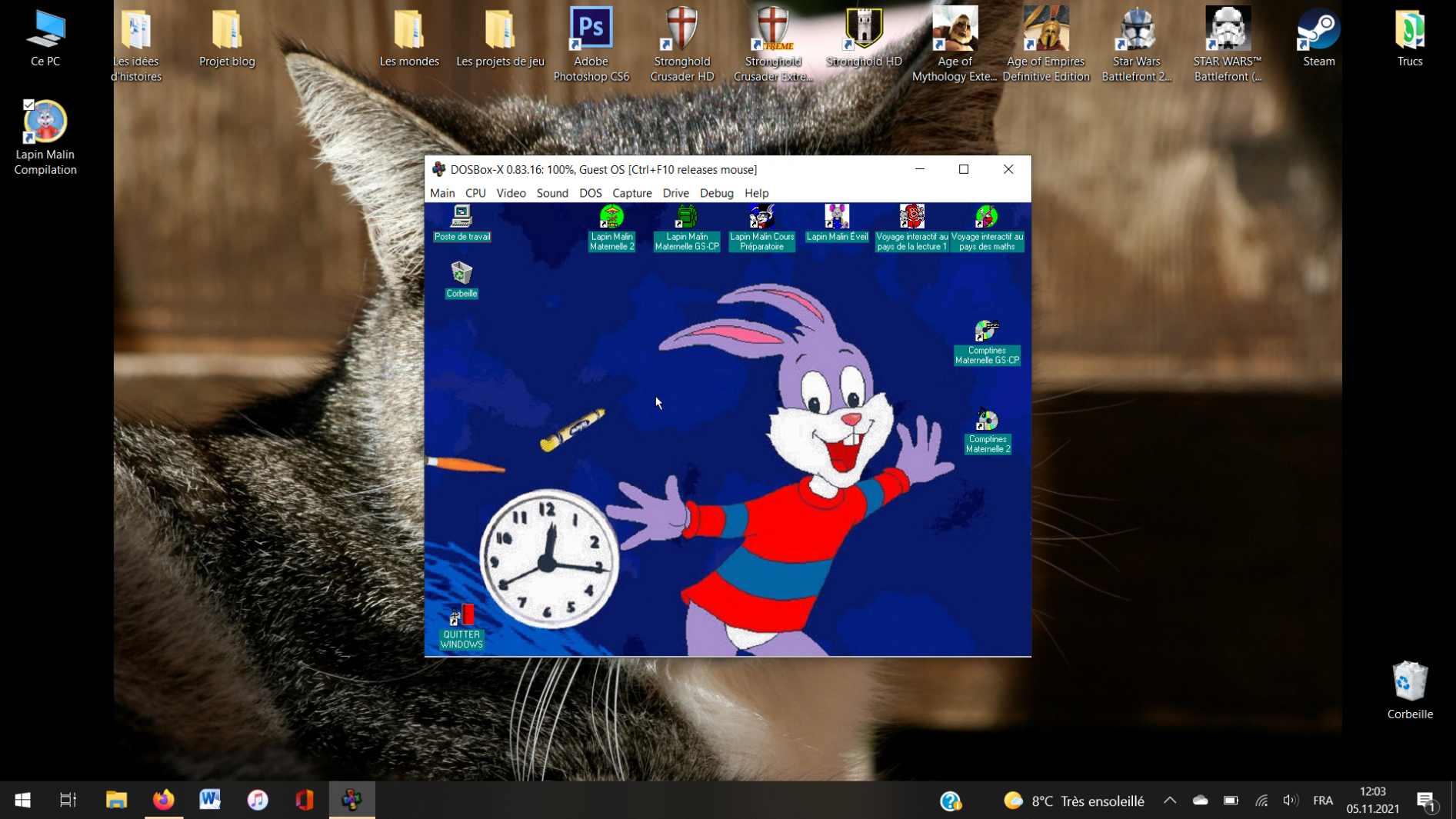Select Voyage interactif au pays des maths
The image size is (1456, 819).
tap(987, 228)
